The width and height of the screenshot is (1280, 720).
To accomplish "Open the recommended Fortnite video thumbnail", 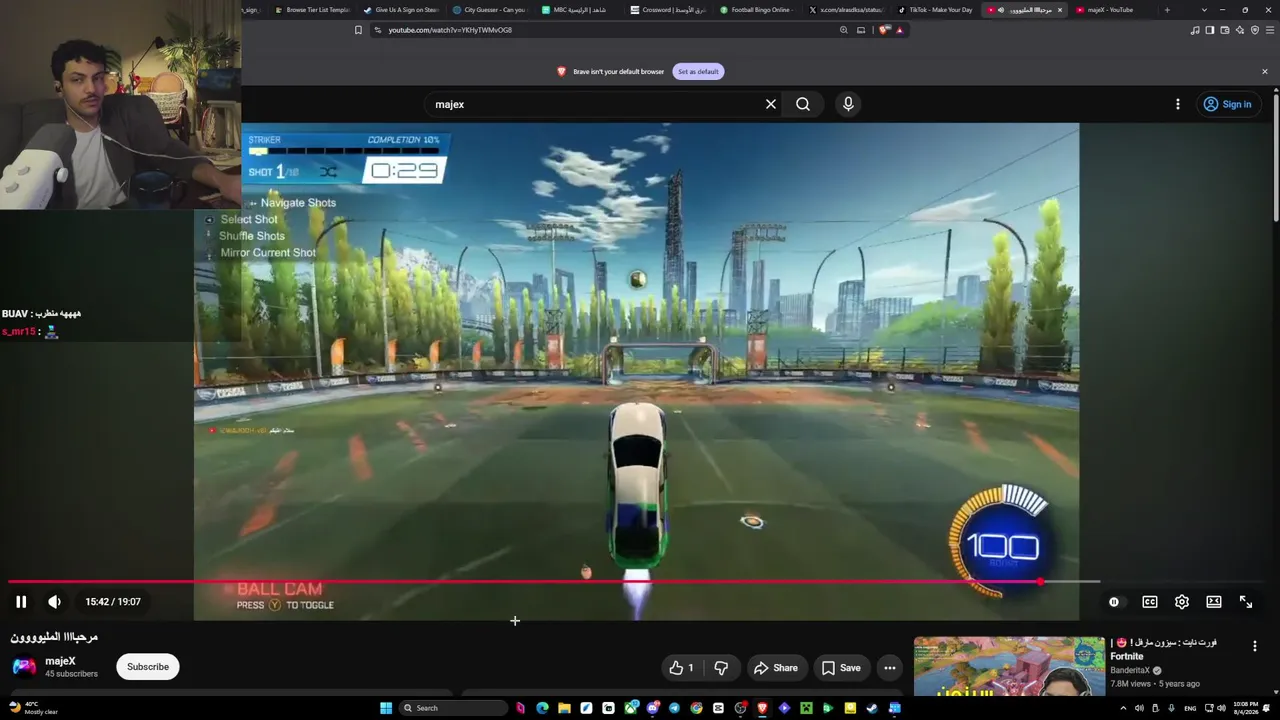I will (1009, 666).
